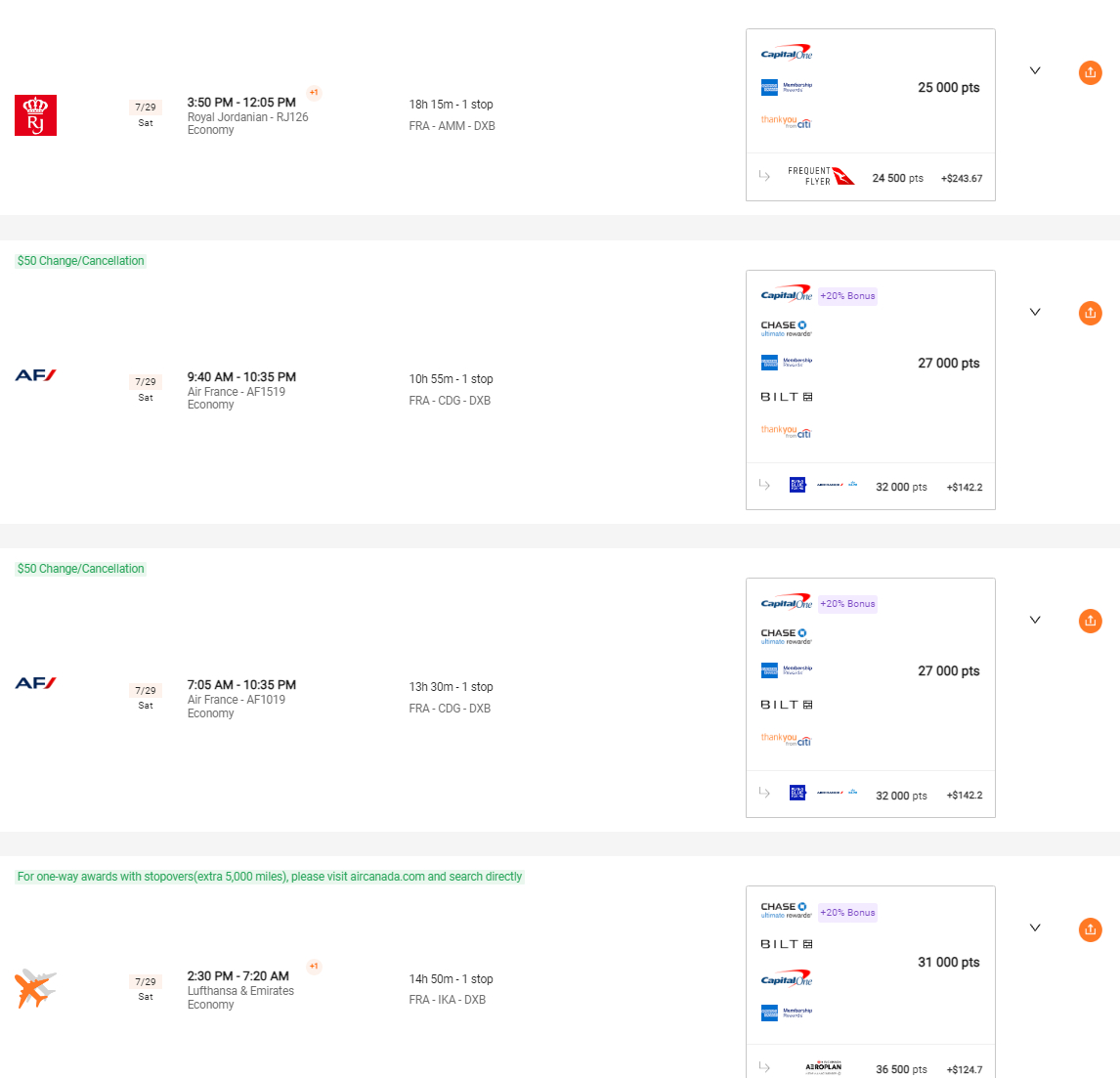Image resolution: width=1120 pixels, height=1078 pixels.
Task: Click Amex Membership Rewards logo in AF1019 card
Action: point(787,670)
